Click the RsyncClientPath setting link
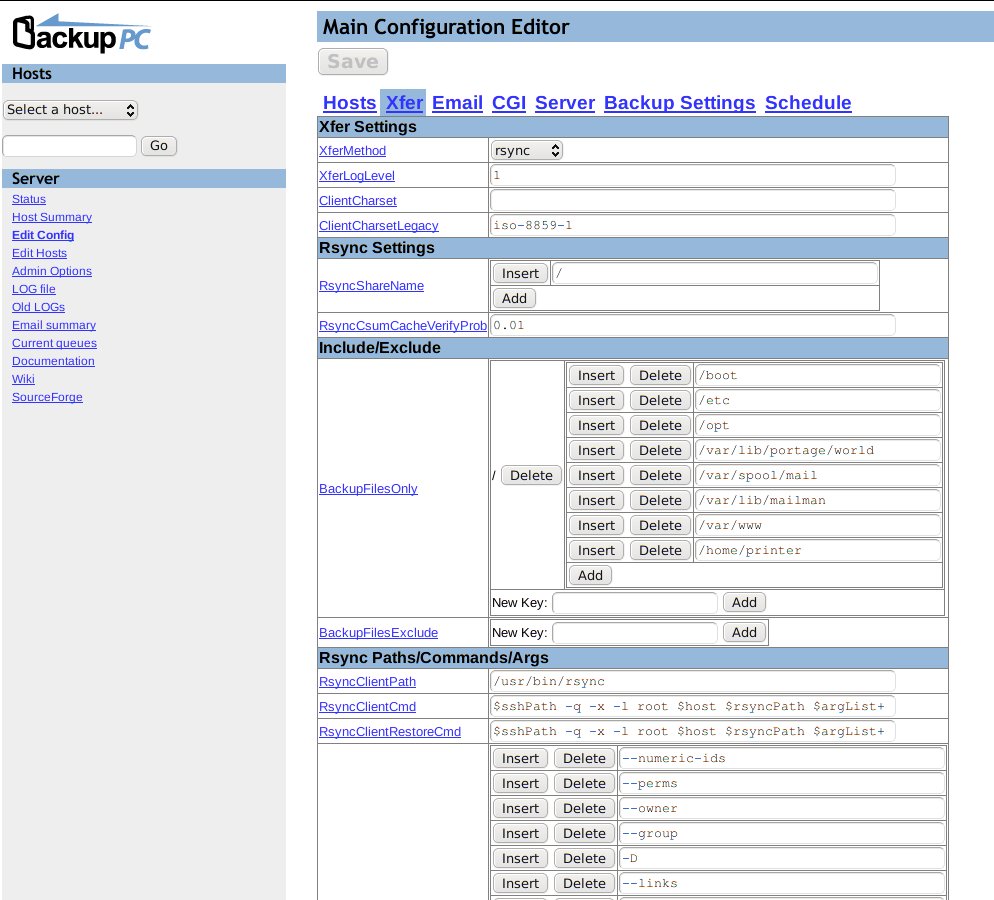Image resolution: width=994 pixels, height=900 pixels. 367,682
